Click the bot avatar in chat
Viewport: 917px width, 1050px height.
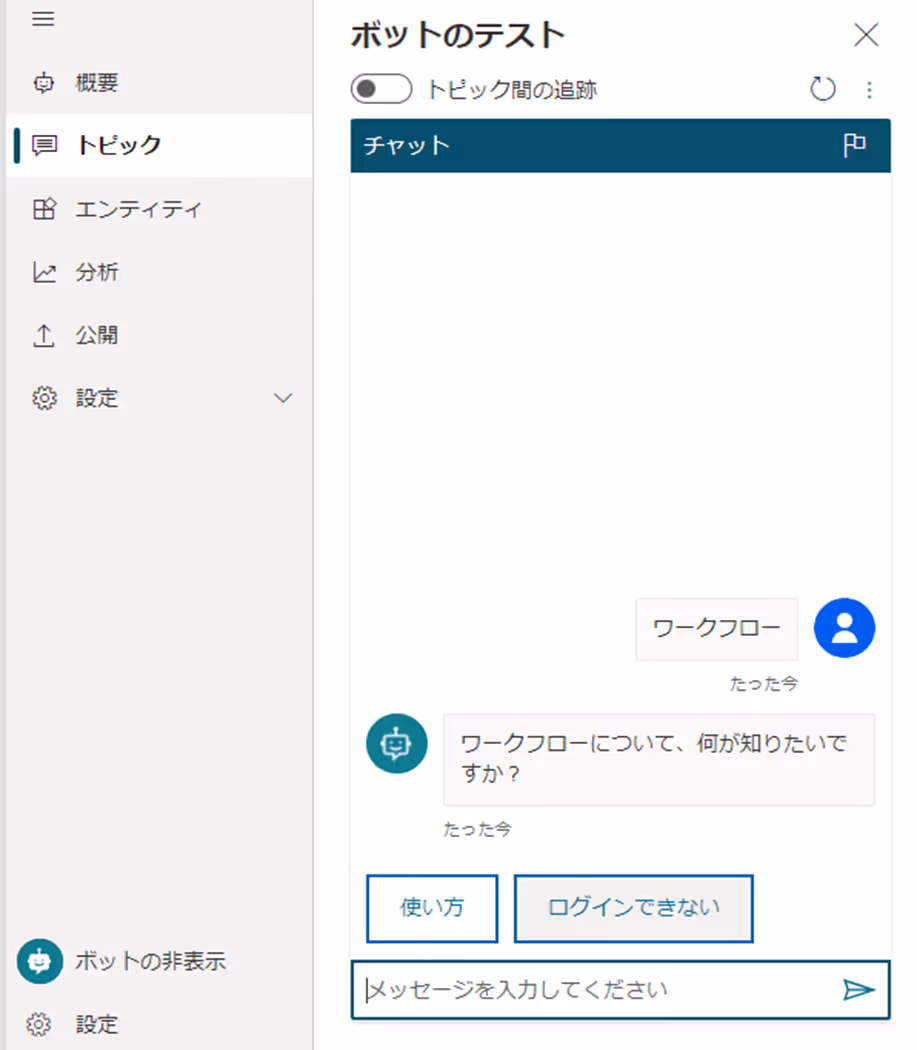click(x=397, y=743)
